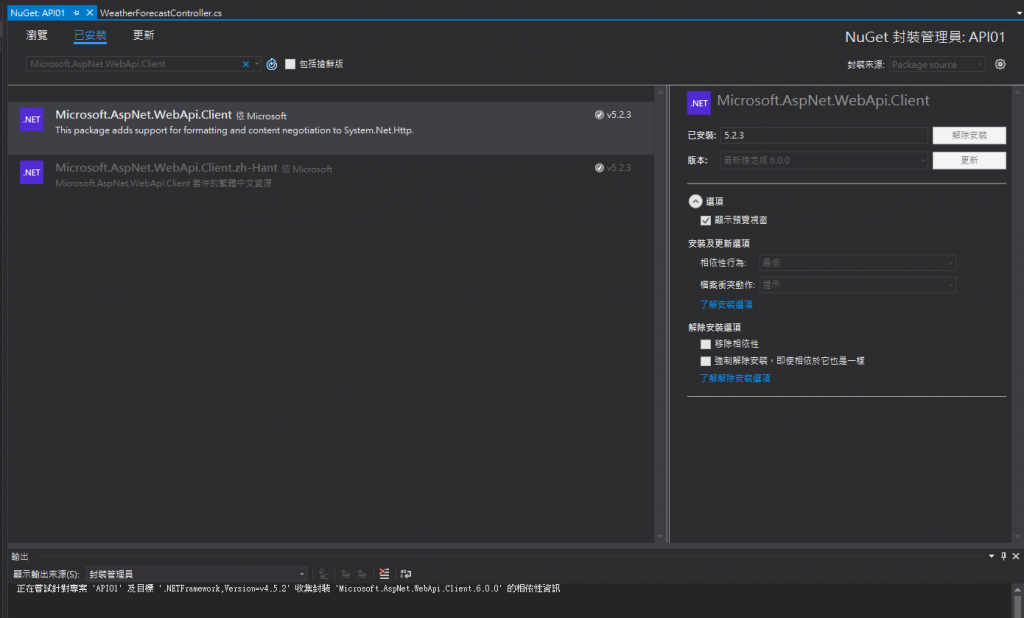Click the package list vertical scrollbar
The image size is (1024, 618).
pyautogui.click(x=660, y=314)
